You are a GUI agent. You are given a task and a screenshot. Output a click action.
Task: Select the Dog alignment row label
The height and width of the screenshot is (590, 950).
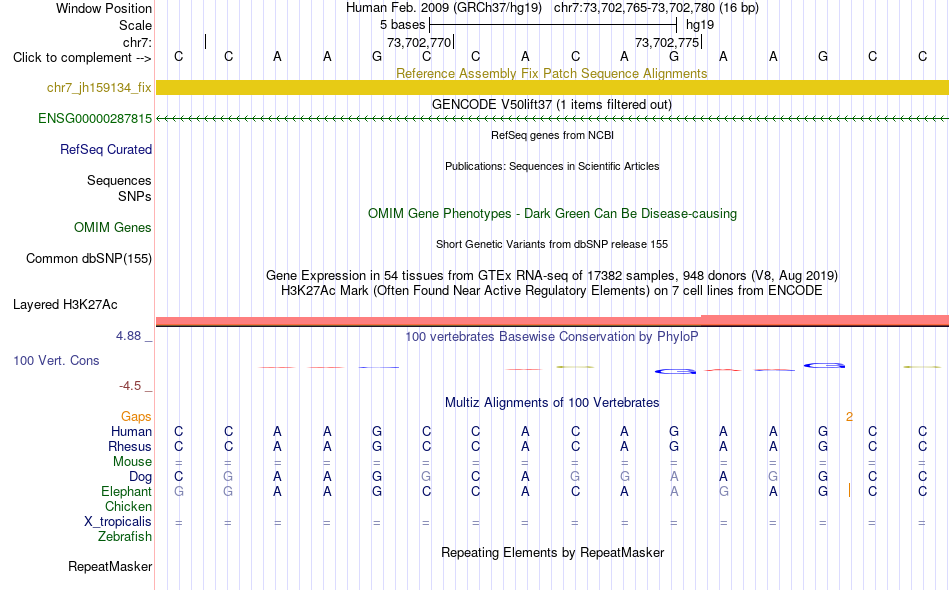coord(141,477)
